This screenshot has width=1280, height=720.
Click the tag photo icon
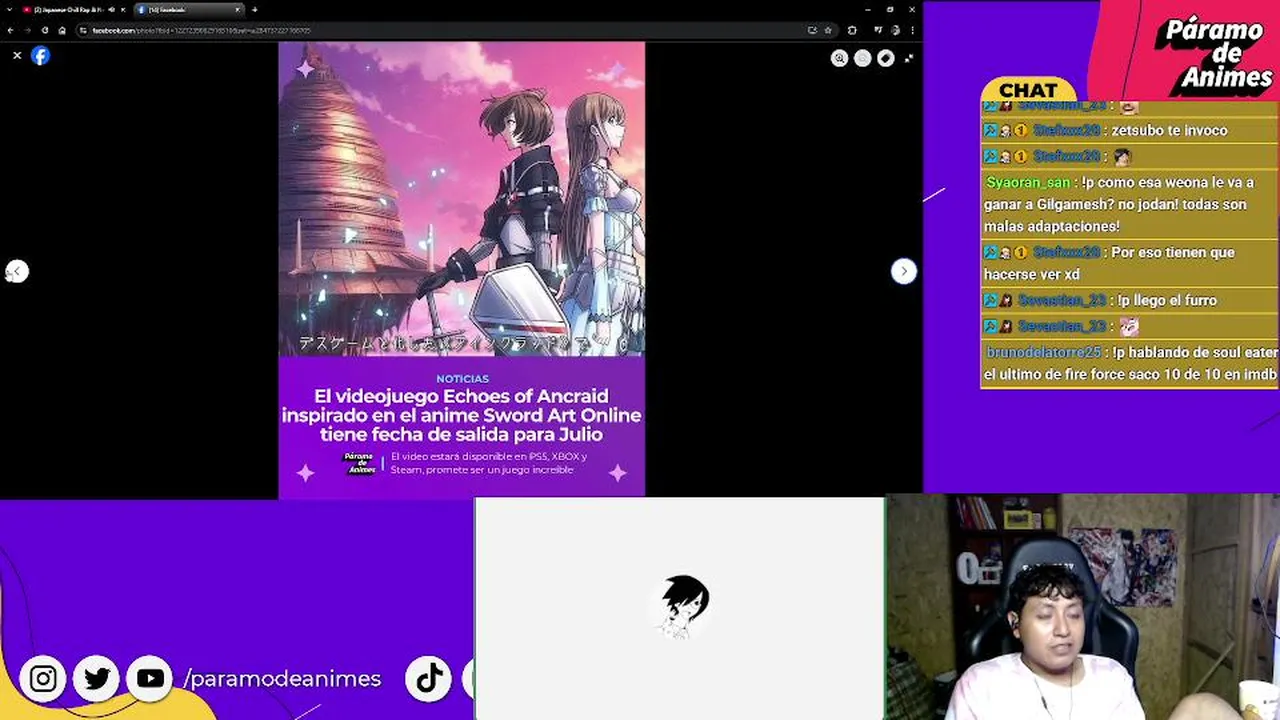point(885,58)
